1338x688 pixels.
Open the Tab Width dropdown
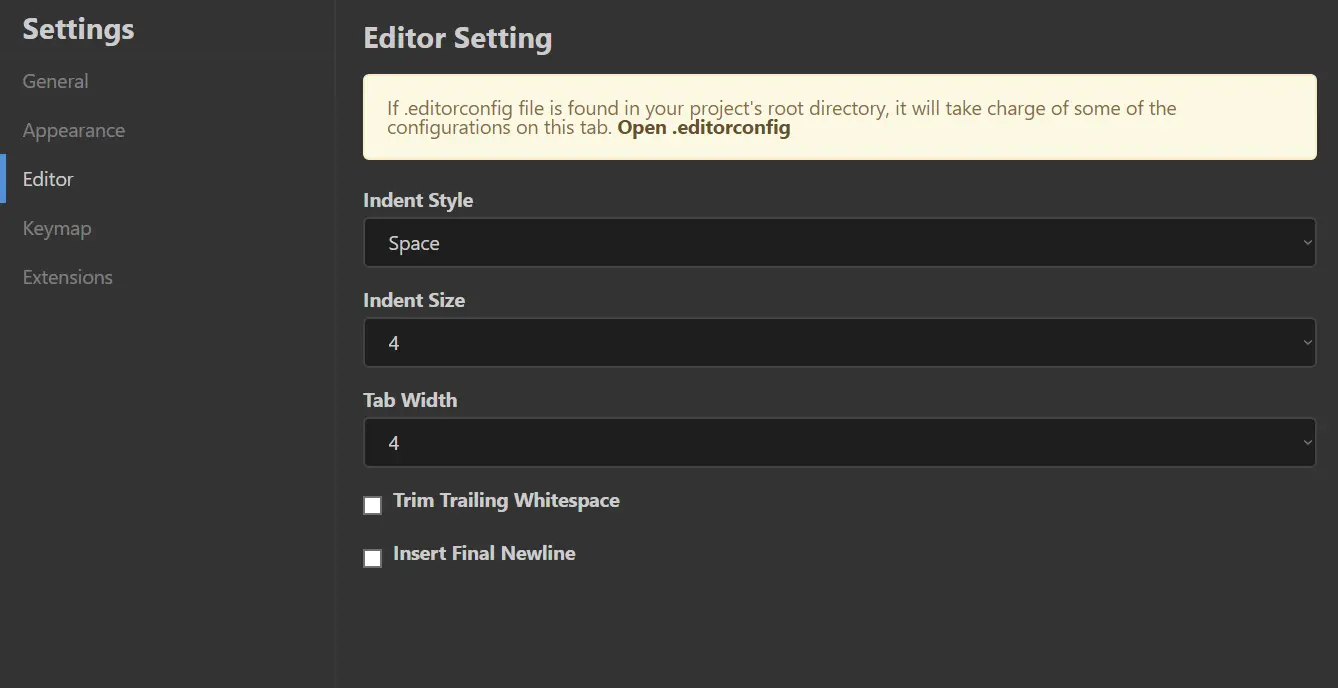(x=839, y=442)
